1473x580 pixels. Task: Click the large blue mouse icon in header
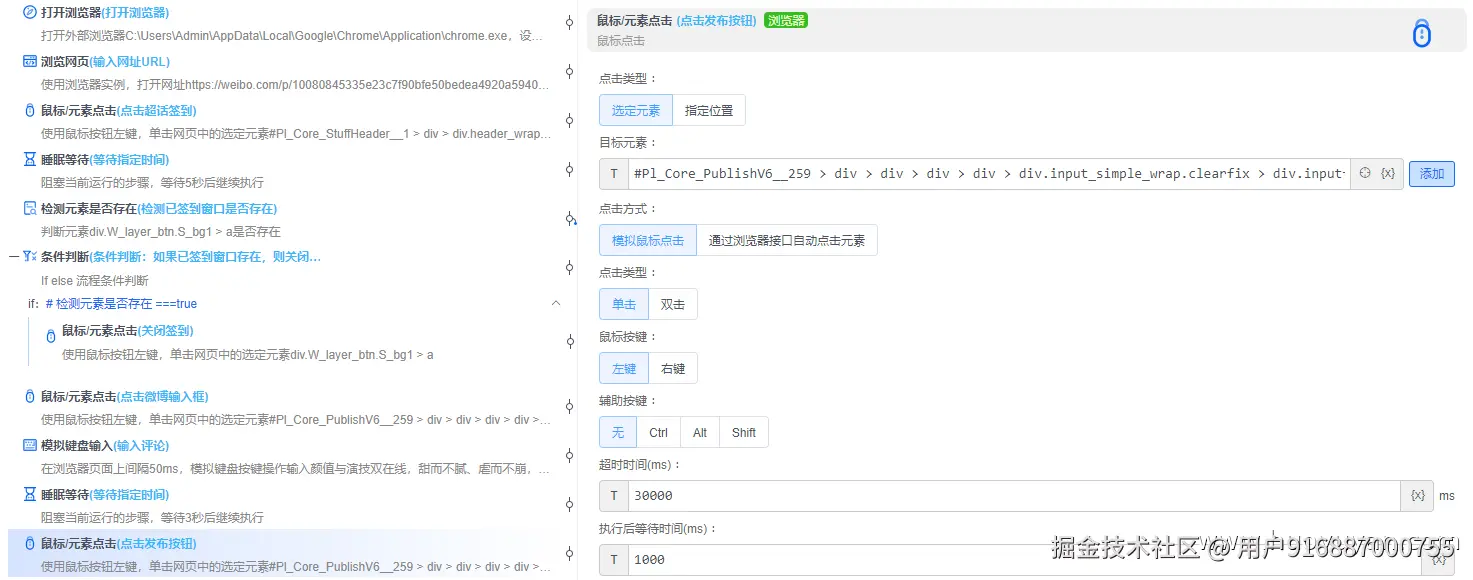pos(1422,33)
